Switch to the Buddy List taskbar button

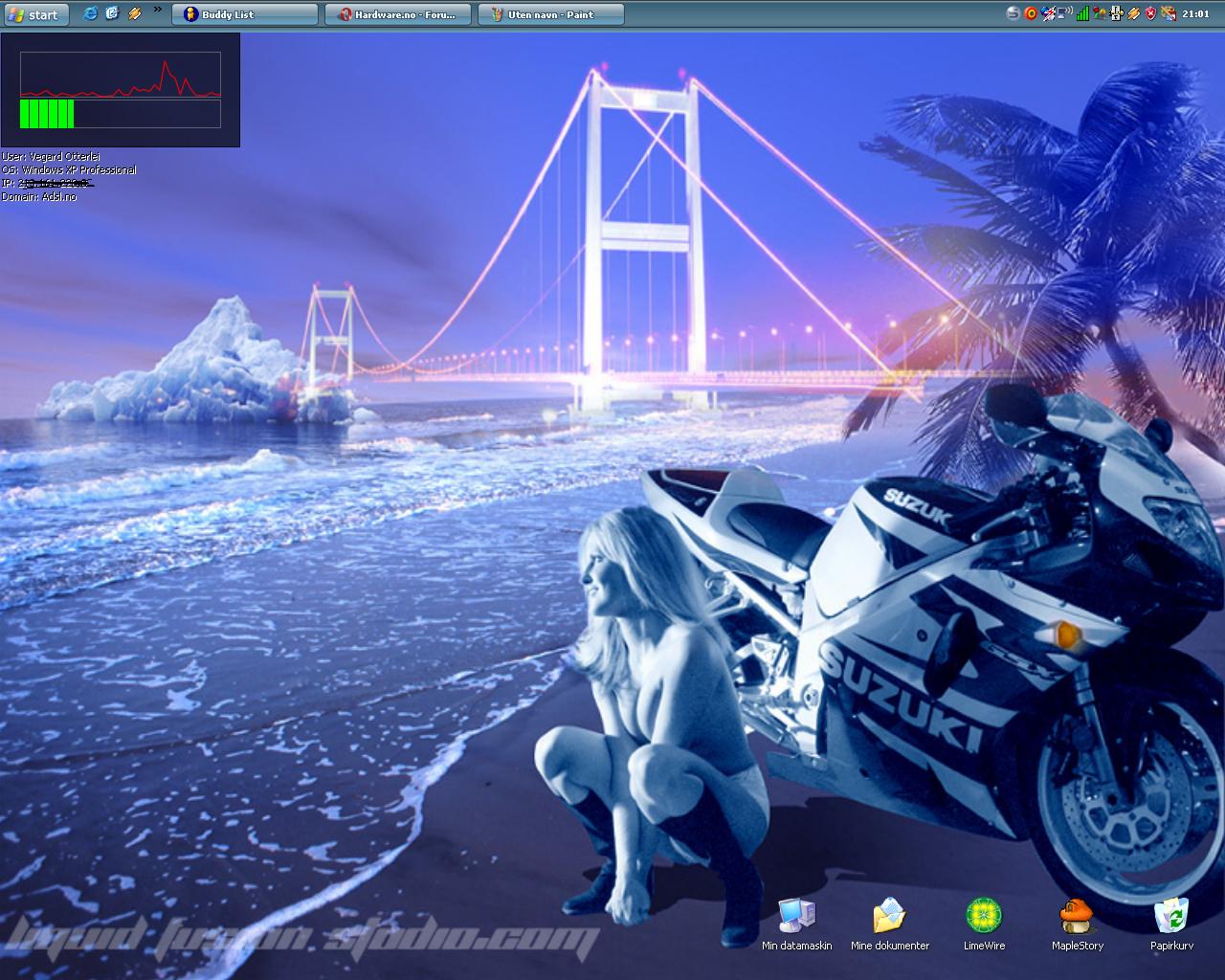click(245, 14)
